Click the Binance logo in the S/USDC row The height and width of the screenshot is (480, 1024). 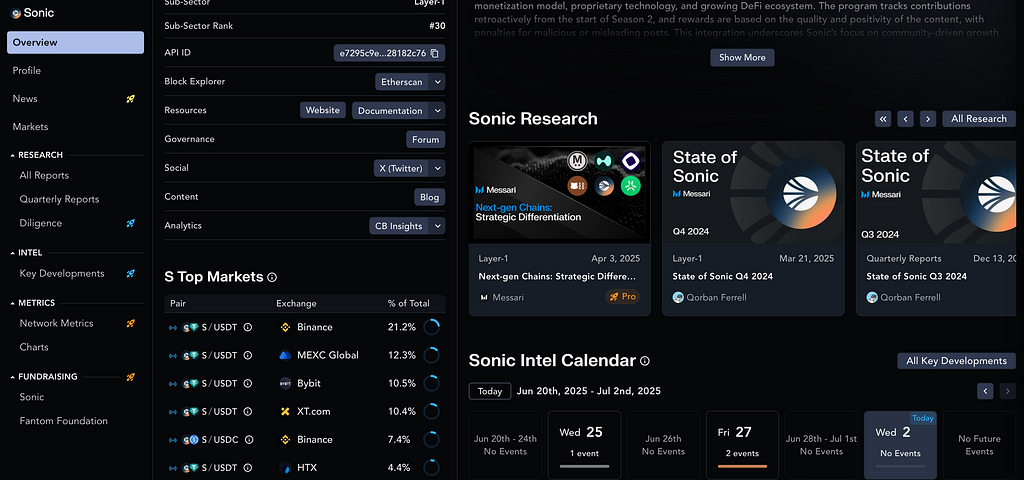click(285, 440)
